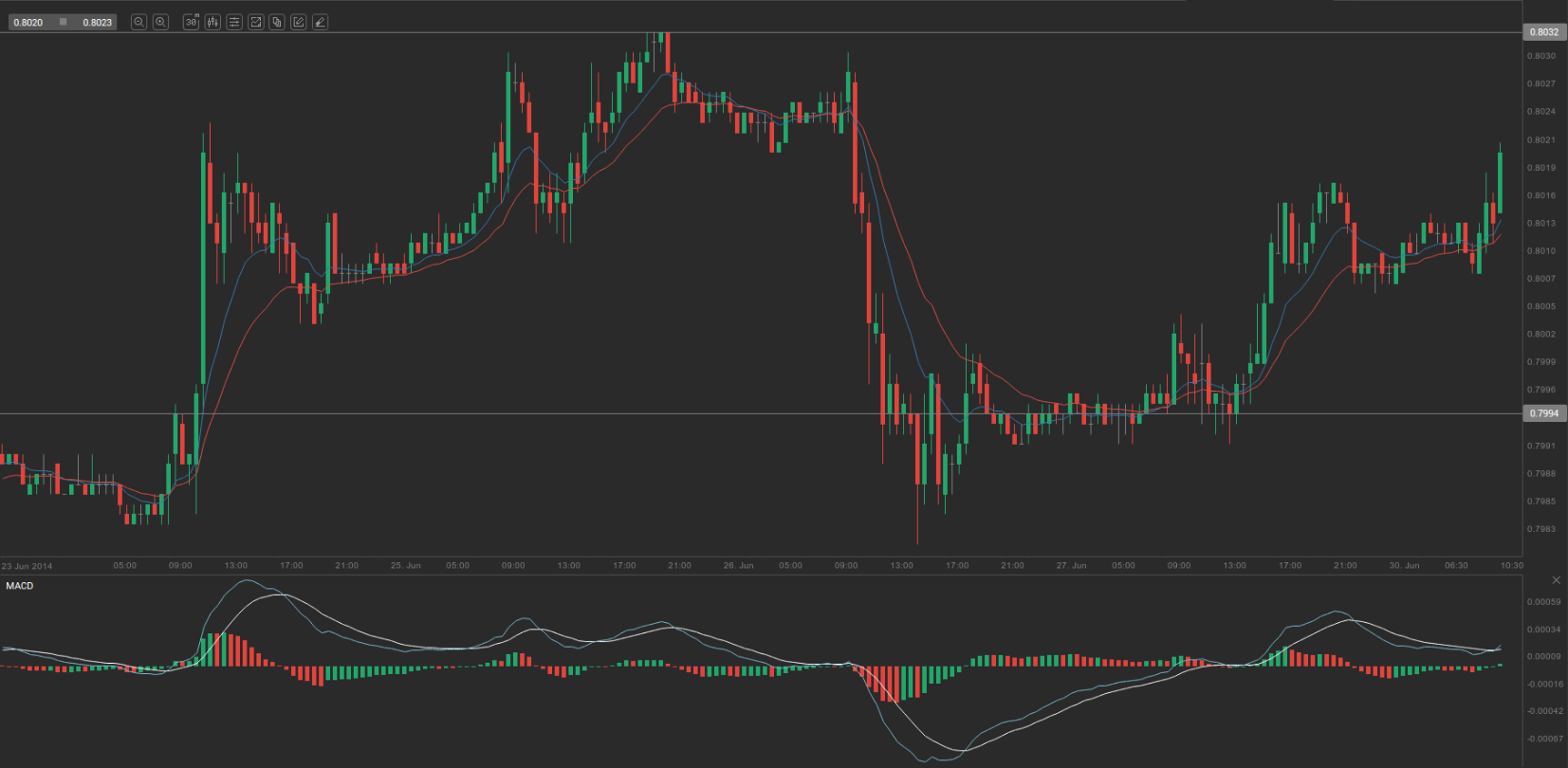This screenshot has height=768, width=1568.
Task: Open the 30-minute timeframe selector
Action: point(191,22)
